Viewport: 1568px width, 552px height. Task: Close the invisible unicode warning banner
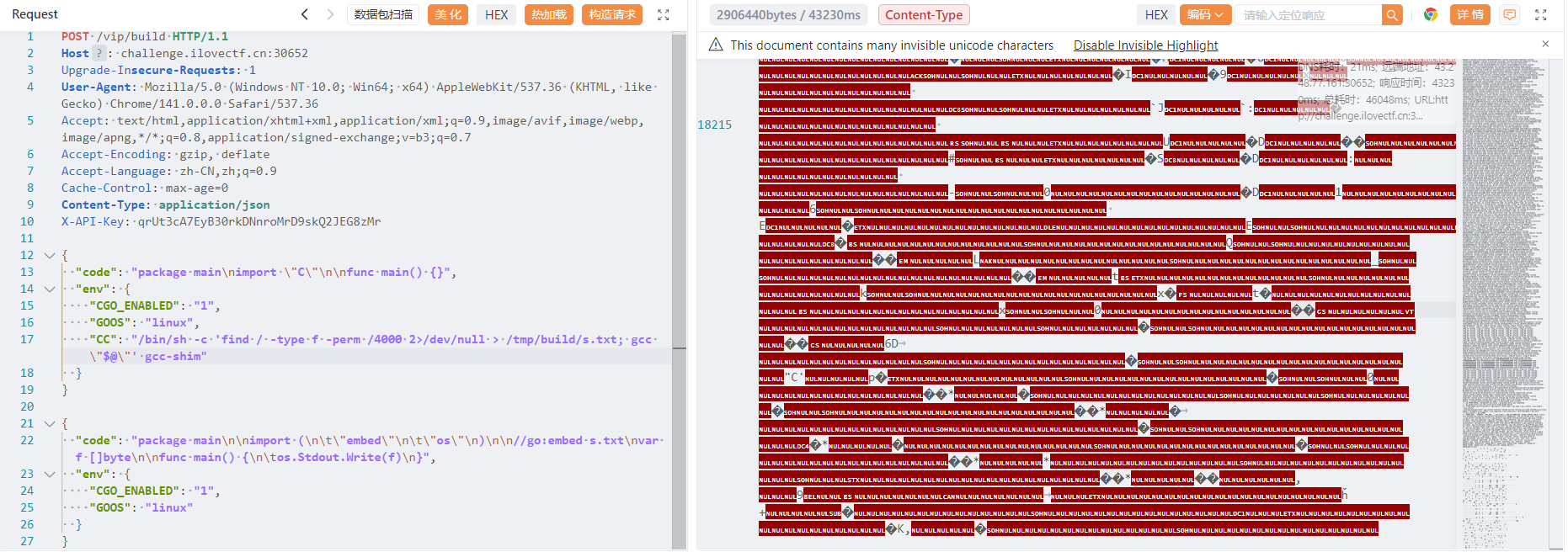tap(1545, 44)
